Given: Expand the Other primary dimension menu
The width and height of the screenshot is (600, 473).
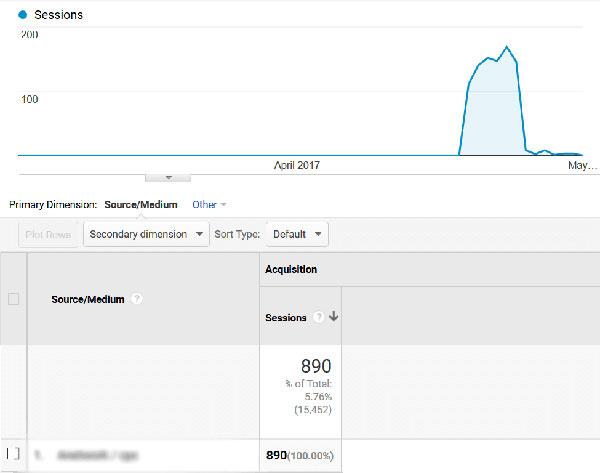Looking at the screenshot, I should [209, 205].
